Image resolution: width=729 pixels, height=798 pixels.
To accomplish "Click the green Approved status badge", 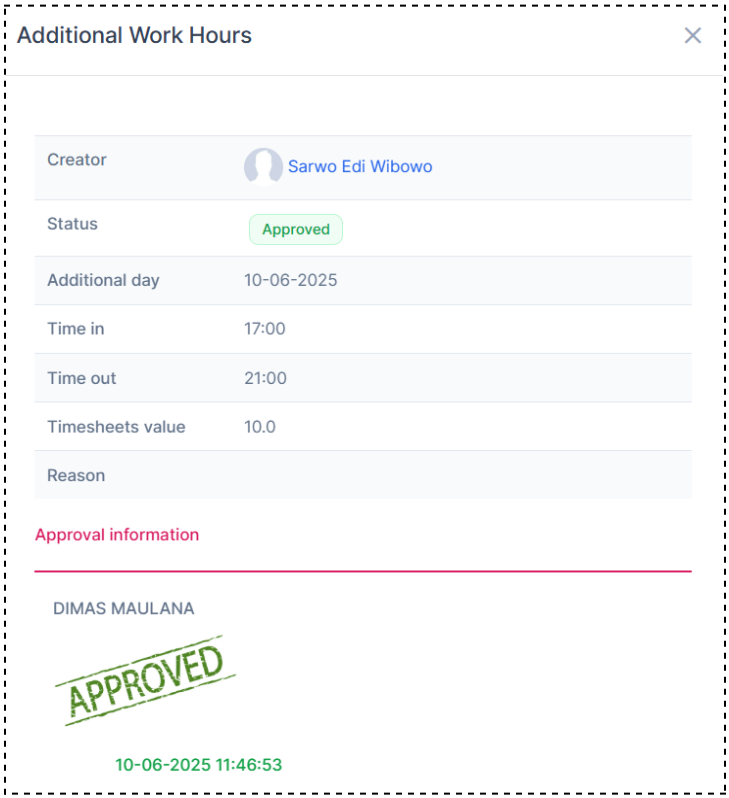I will (x=295, y=230).
